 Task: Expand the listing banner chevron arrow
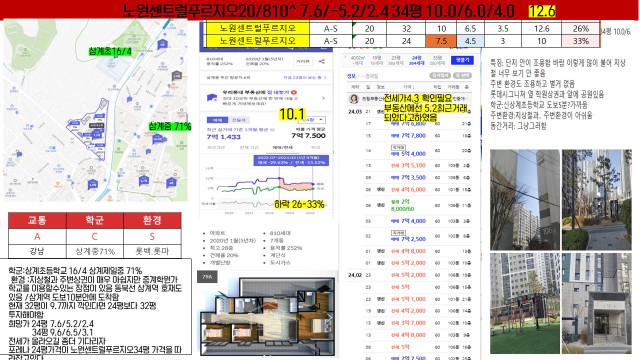pos(323,98)
